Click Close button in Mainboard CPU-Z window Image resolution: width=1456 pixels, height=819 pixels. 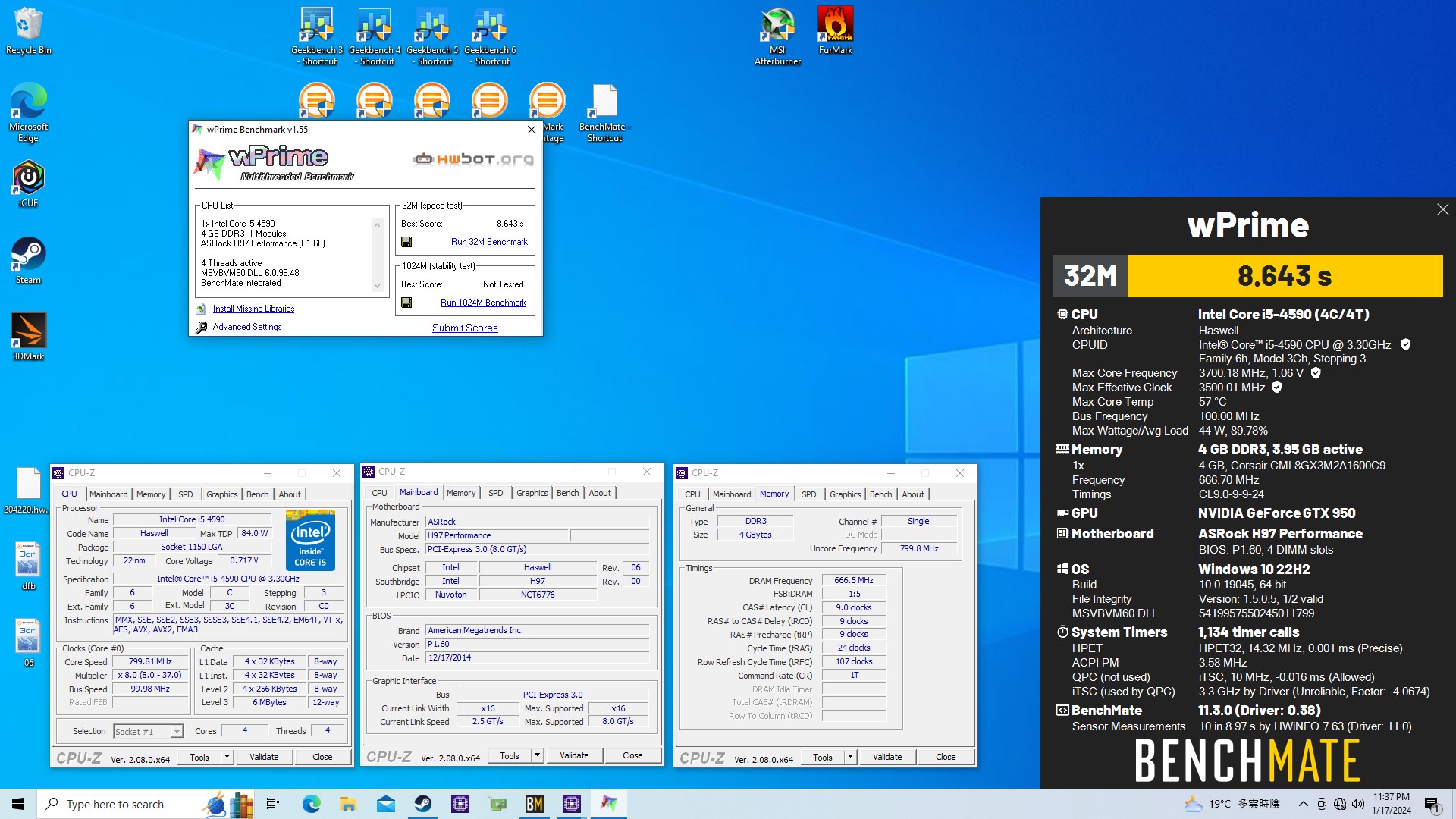point(632,755)
